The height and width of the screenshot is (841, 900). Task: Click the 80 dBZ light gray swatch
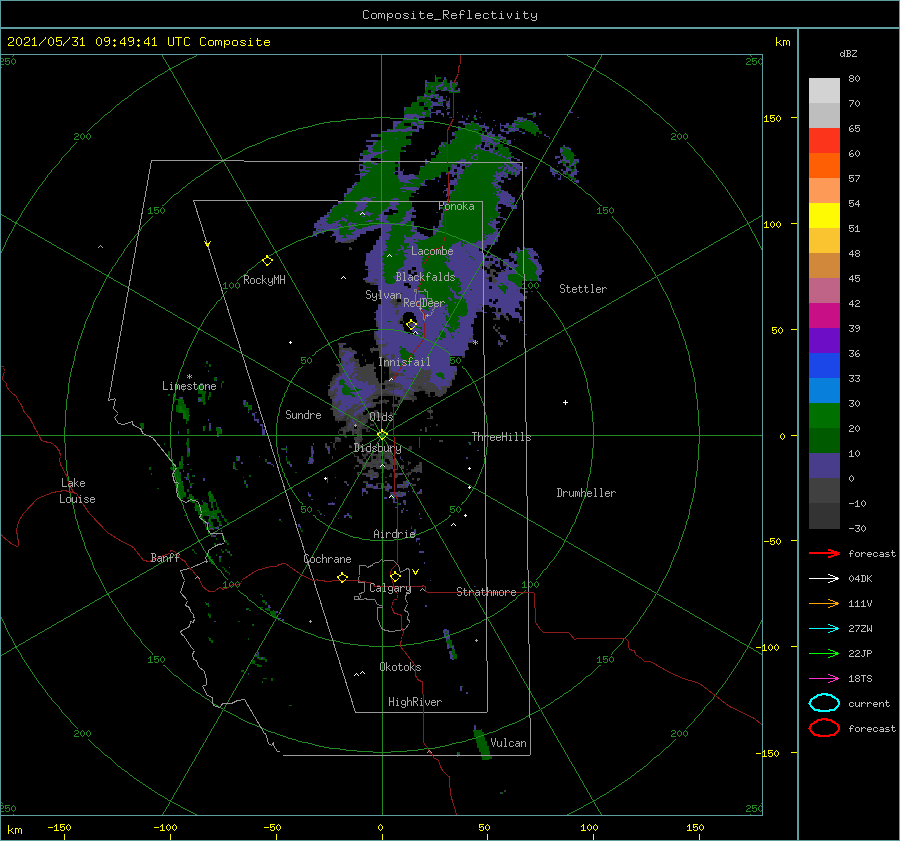click(824, 91)
